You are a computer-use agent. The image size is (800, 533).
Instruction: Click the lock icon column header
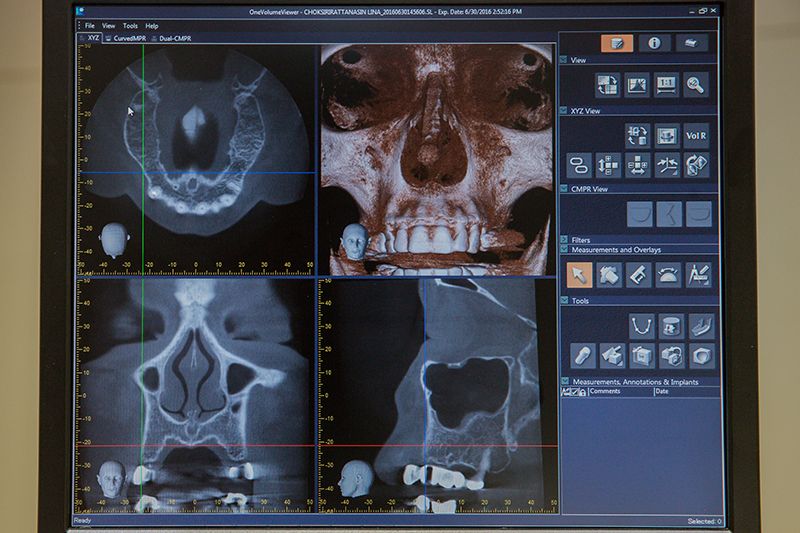tap(582, 392)
